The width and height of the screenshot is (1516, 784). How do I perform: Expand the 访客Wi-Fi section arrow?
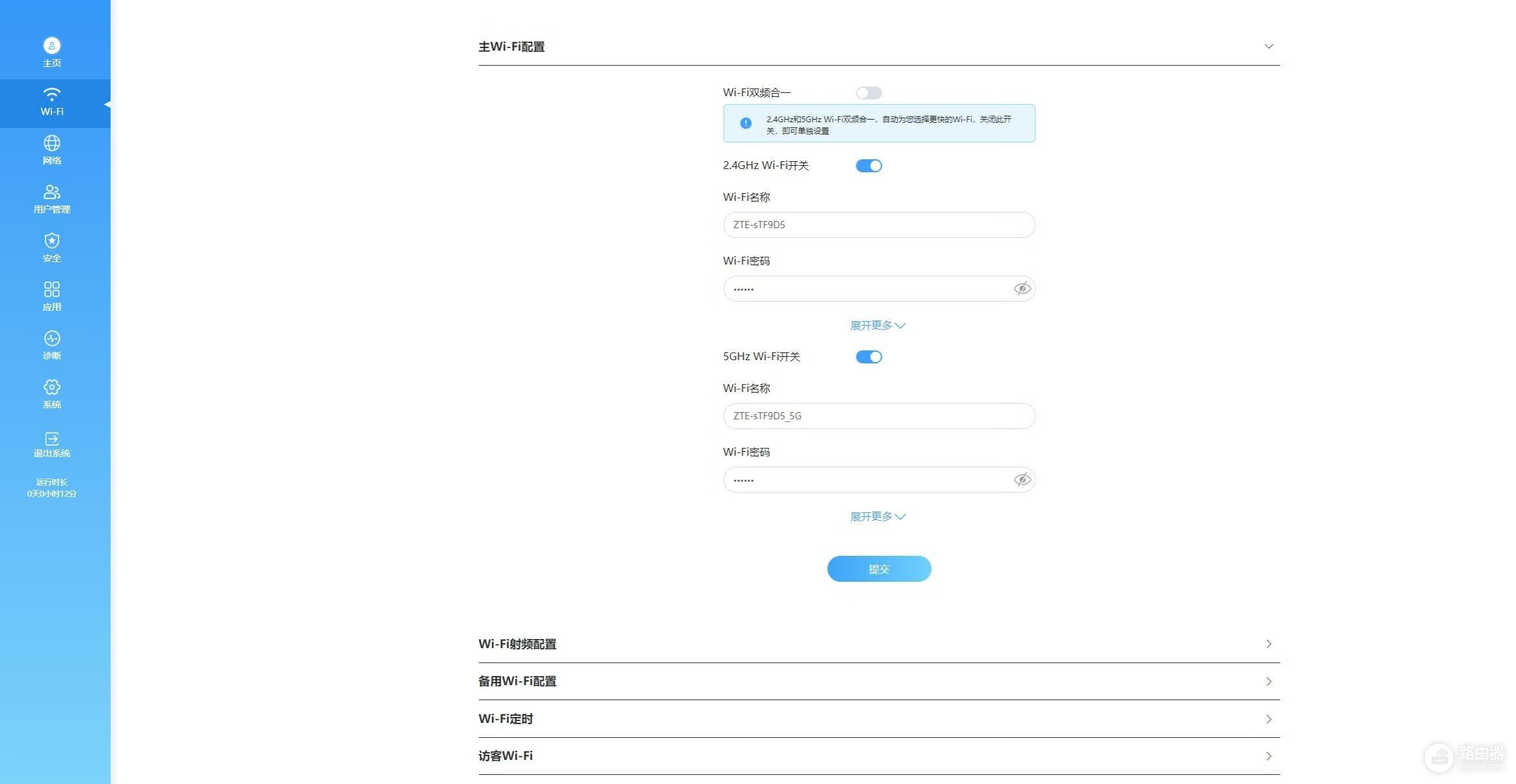(1269, 756)
